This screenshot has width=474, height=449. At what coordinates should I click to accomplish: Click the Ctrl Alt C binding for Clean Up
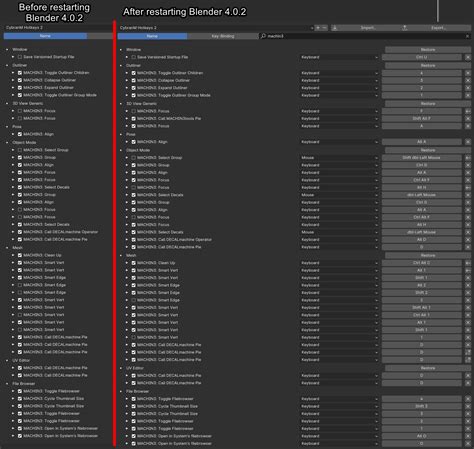tap(422, 263)
